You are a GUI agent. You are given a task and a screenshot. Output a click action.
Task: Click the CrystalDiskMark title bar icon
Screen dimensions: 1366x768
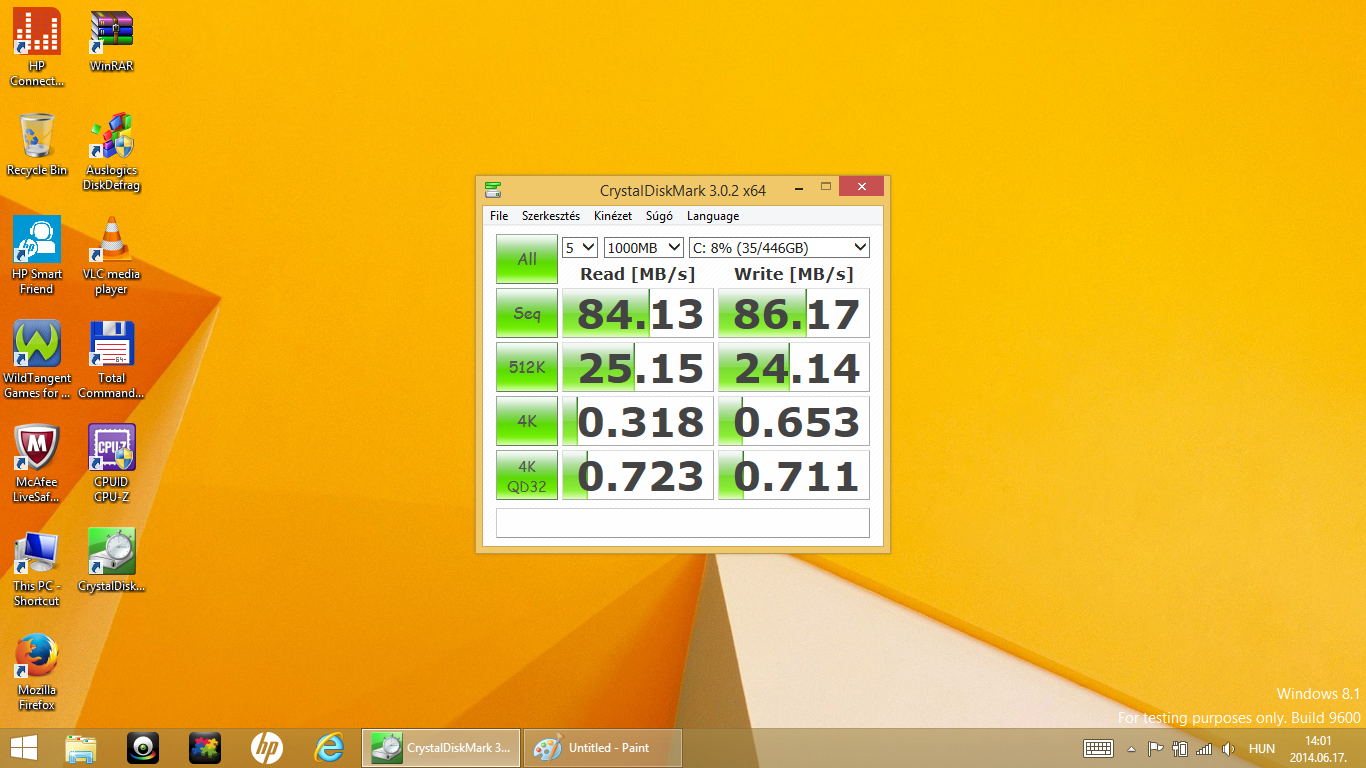point(492,190)
